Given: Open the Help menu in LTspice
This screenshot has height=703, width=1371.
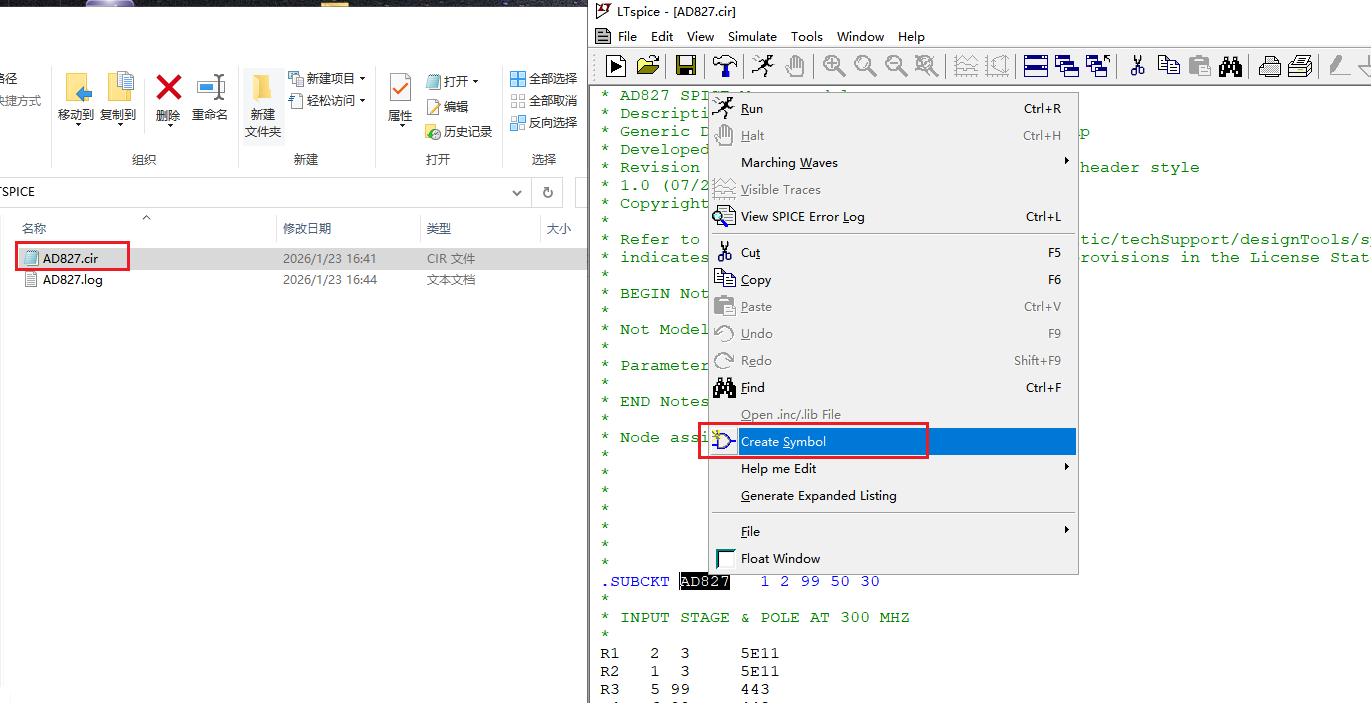Looking at the screenshot, I should point(911,36).
